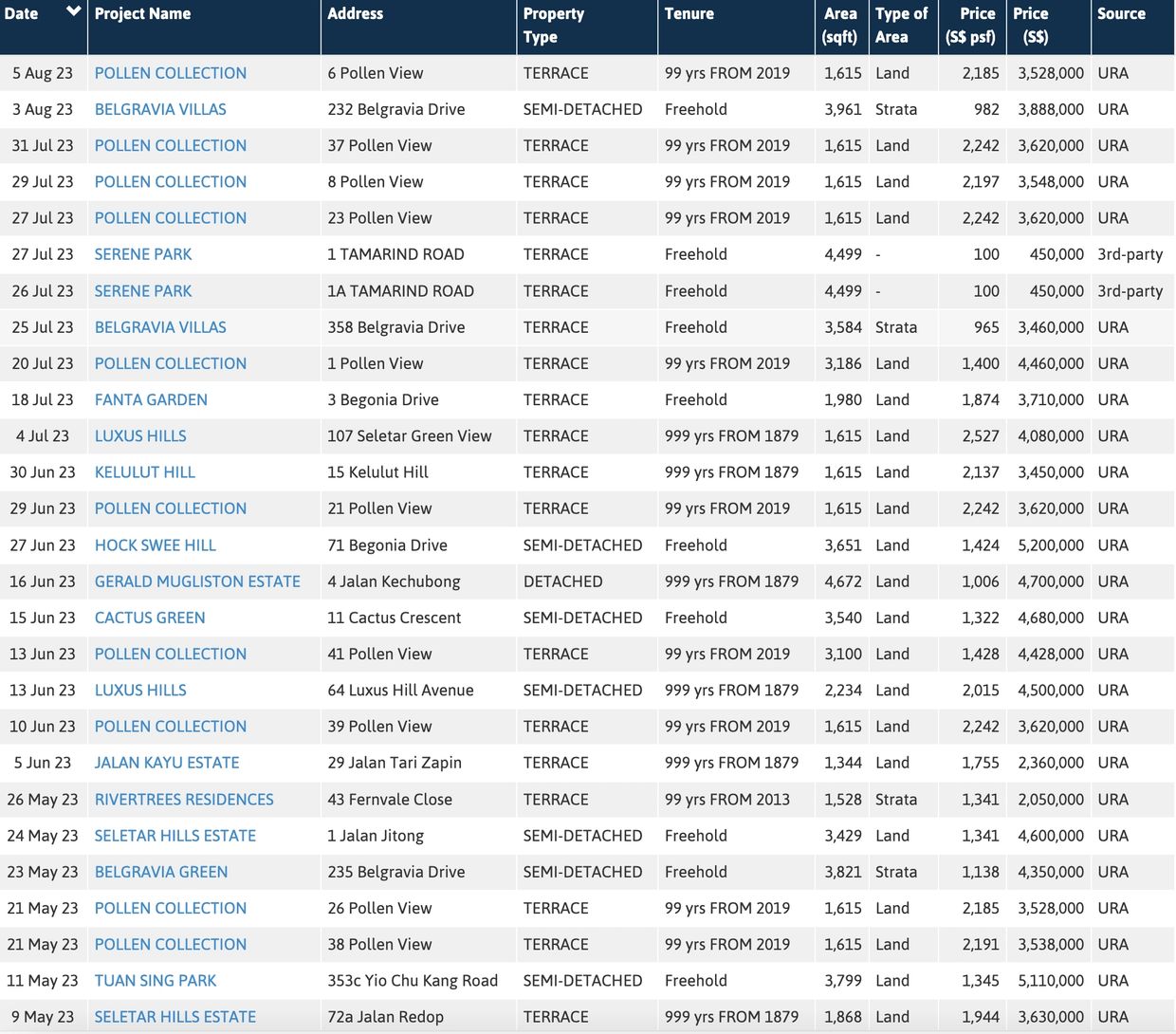The width and height of the screenshot is (1176, 1034).
Task: Open the TUAN SING PARK project link
Action: [156, 980]
